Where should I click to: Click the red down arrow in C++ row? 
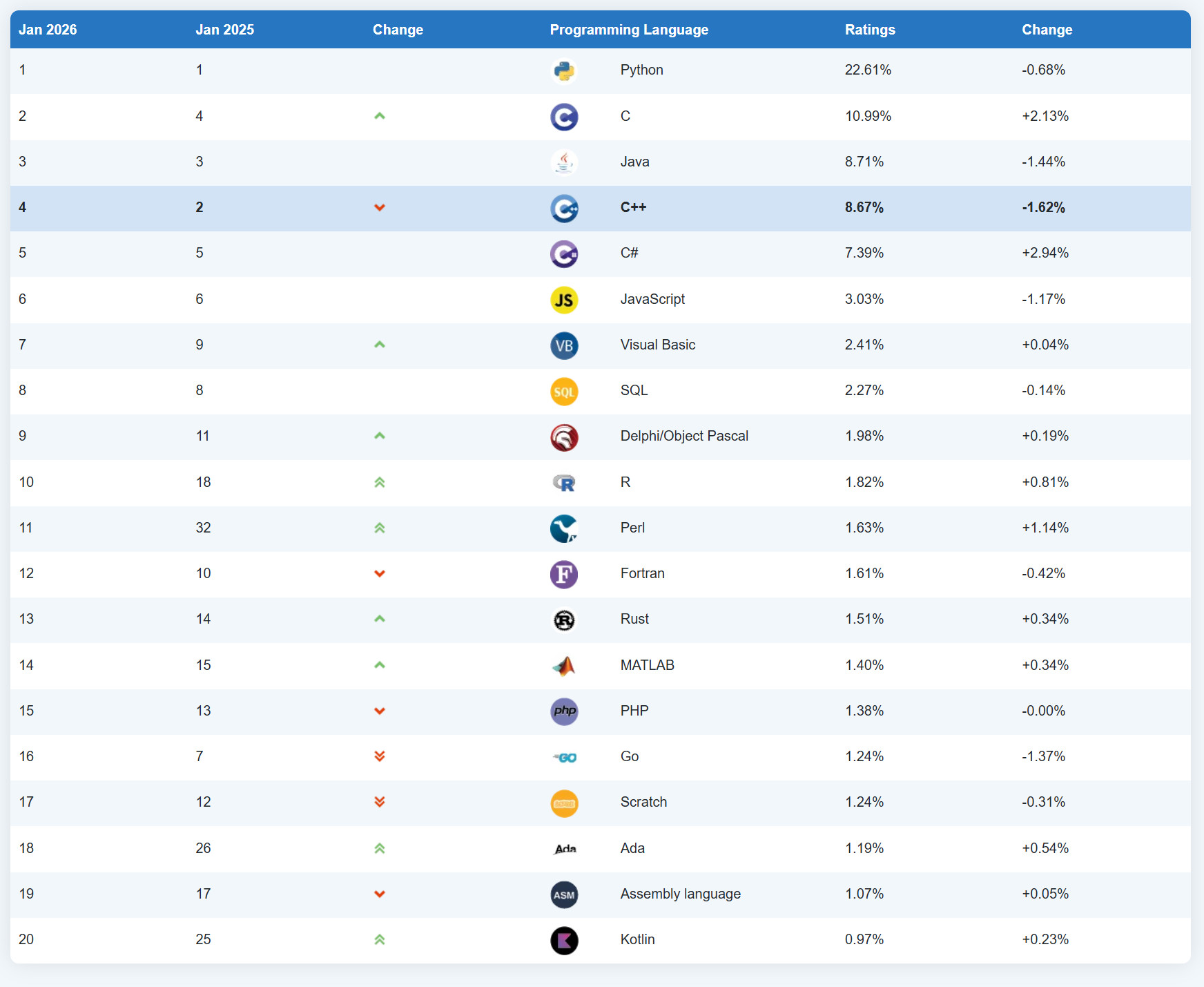[x=379, y=208]
